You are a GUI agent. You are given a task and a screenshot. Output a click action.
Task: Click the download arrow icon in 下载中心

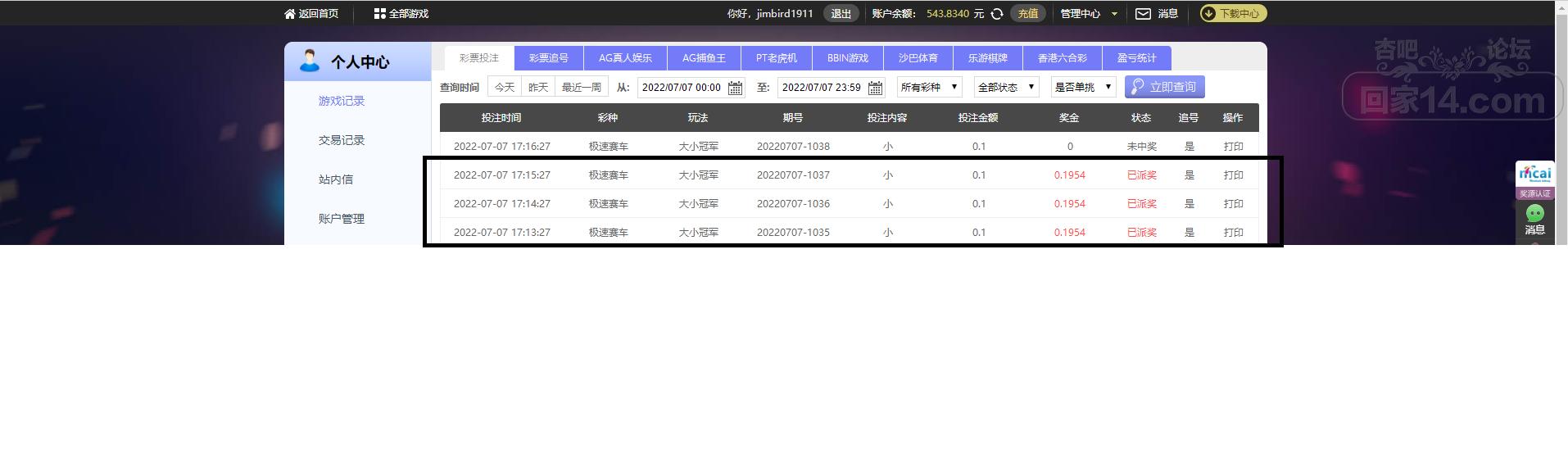pos(1209,13)
